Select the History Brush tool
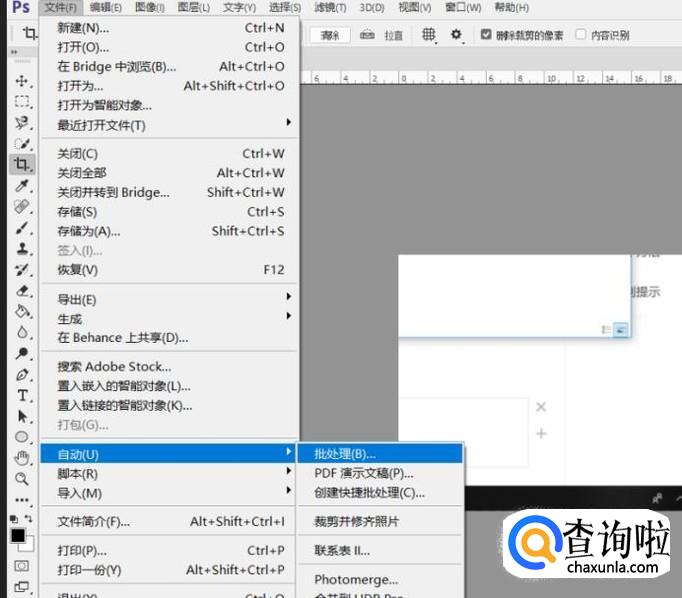This screenshot has height=598, width=682. click(x=22, y=270)
